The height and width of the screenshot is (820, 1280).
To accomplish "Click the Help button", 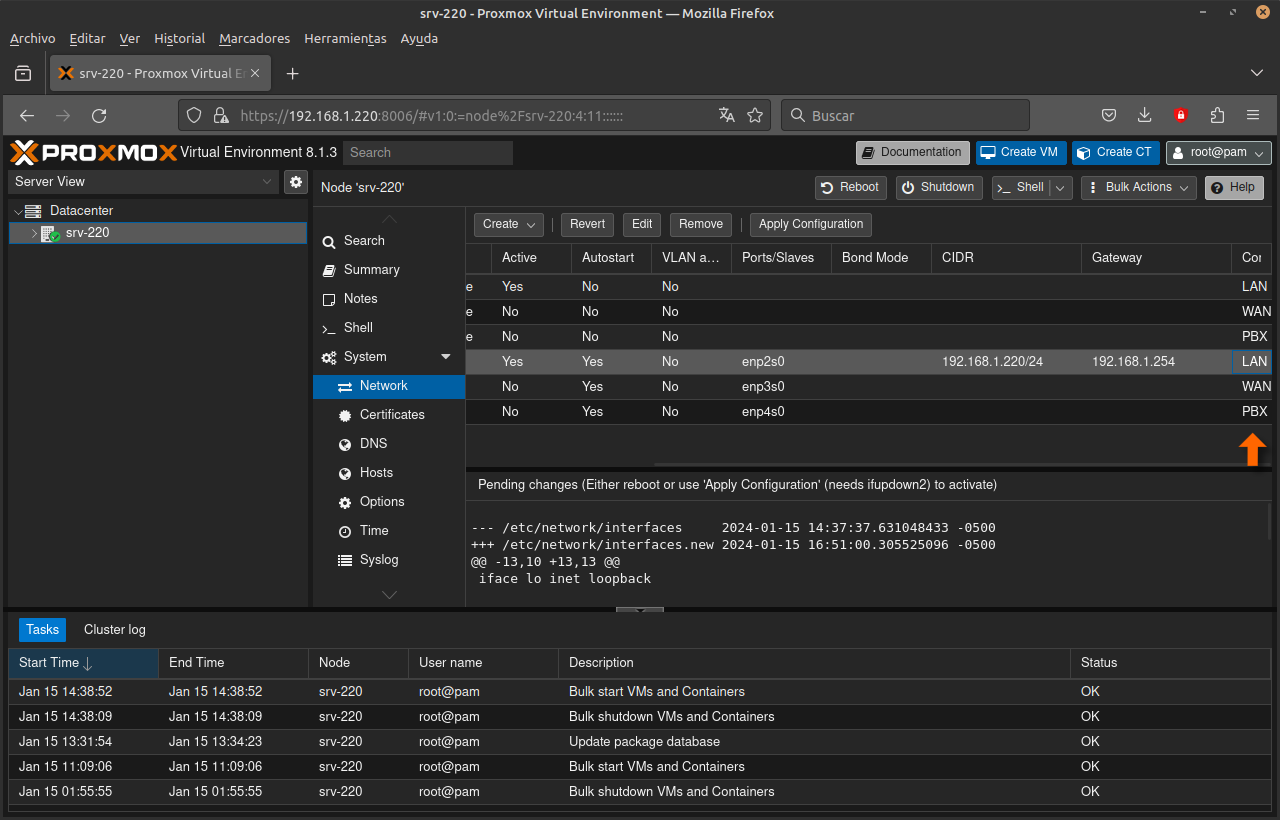I will tap(1234, 187).
